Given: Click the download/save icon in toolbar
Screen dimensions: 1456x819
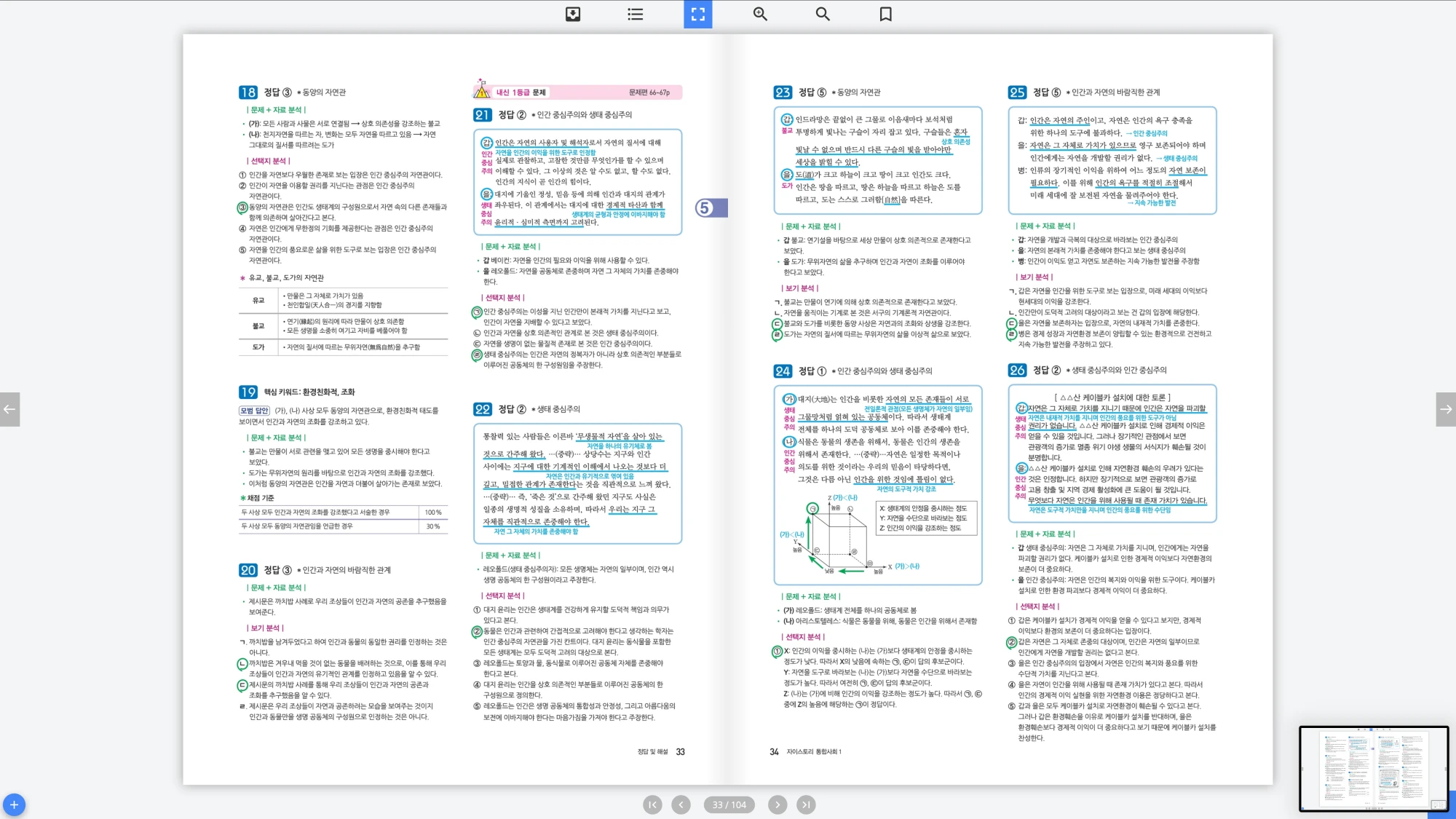Looking at the screenshot, I should 573,14.
